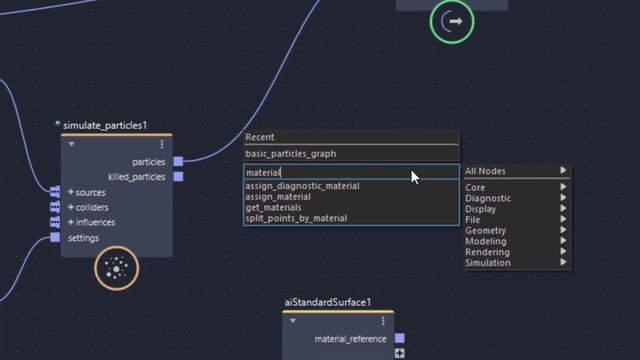The image size is (640, 360).
Task: Click the killed_particles output port
Action: coord(178,177)
